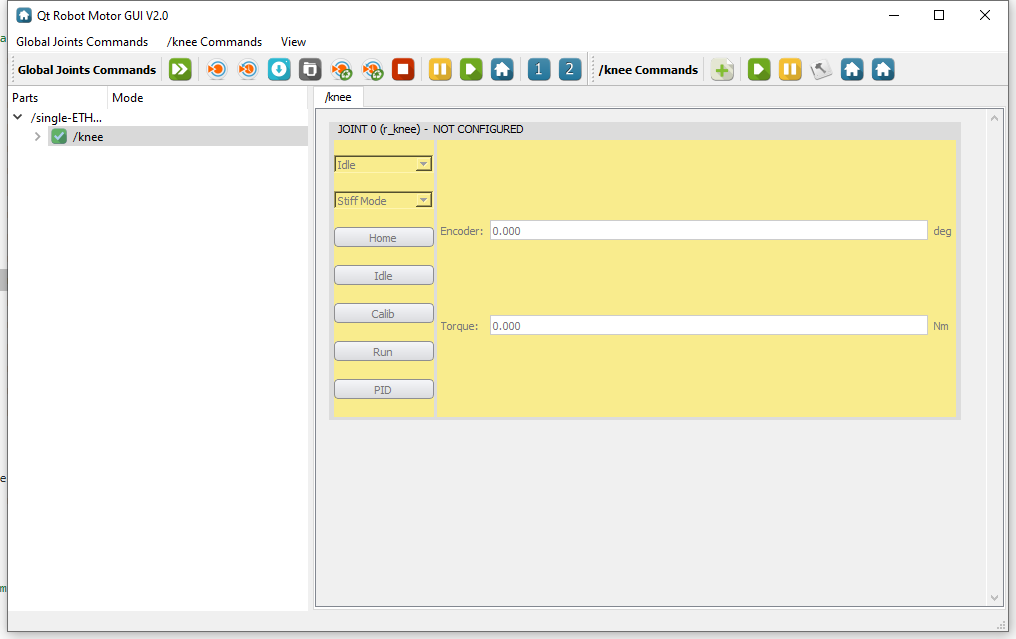Click orange timed-sequence icon with clock only

pyautogui.click(x=248, y=69)
